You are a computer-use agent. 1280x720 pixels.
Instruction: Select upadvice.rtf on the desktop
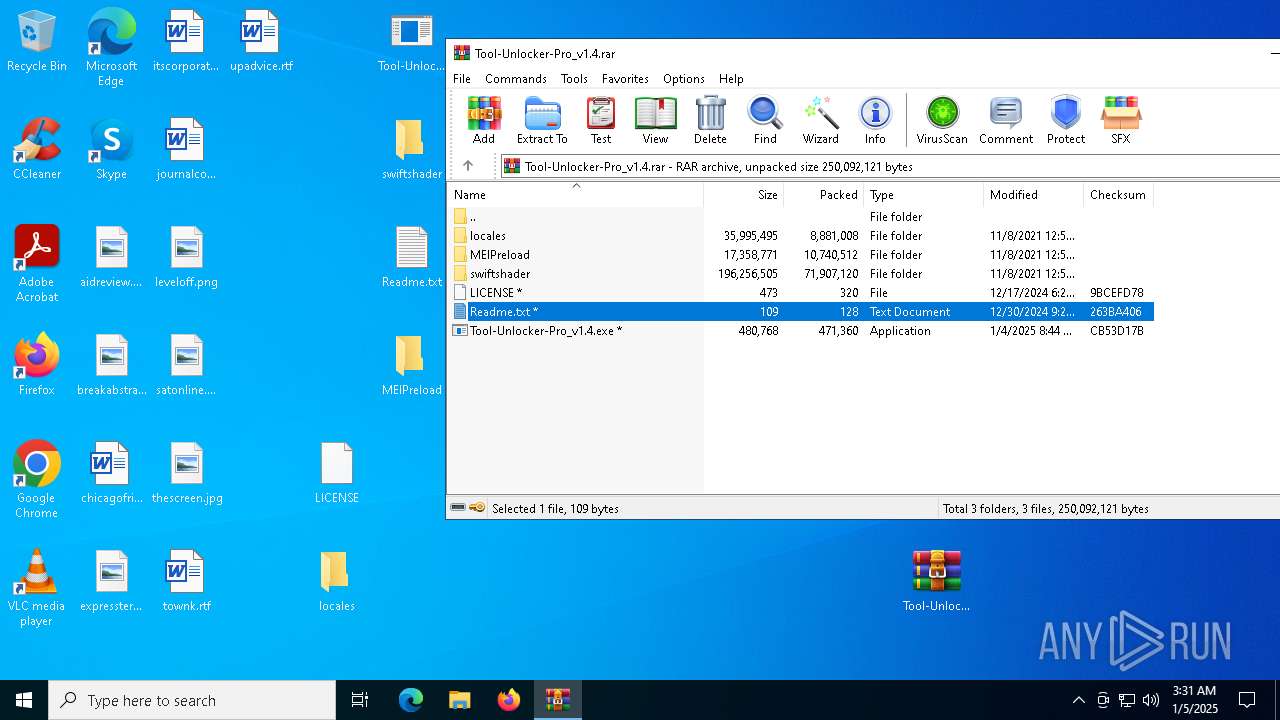pos(261,42)
